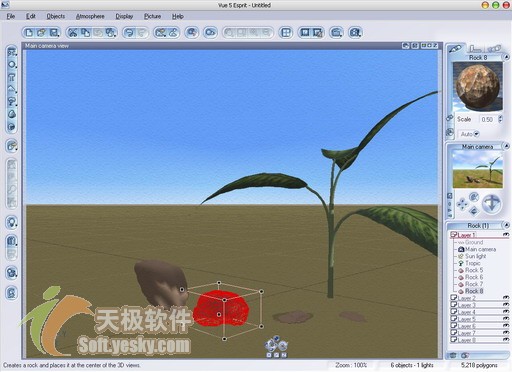Screen dimensions: 512x372
Task: Open the Auto dropdown arrow under Scale
Action: click(477, 134)
